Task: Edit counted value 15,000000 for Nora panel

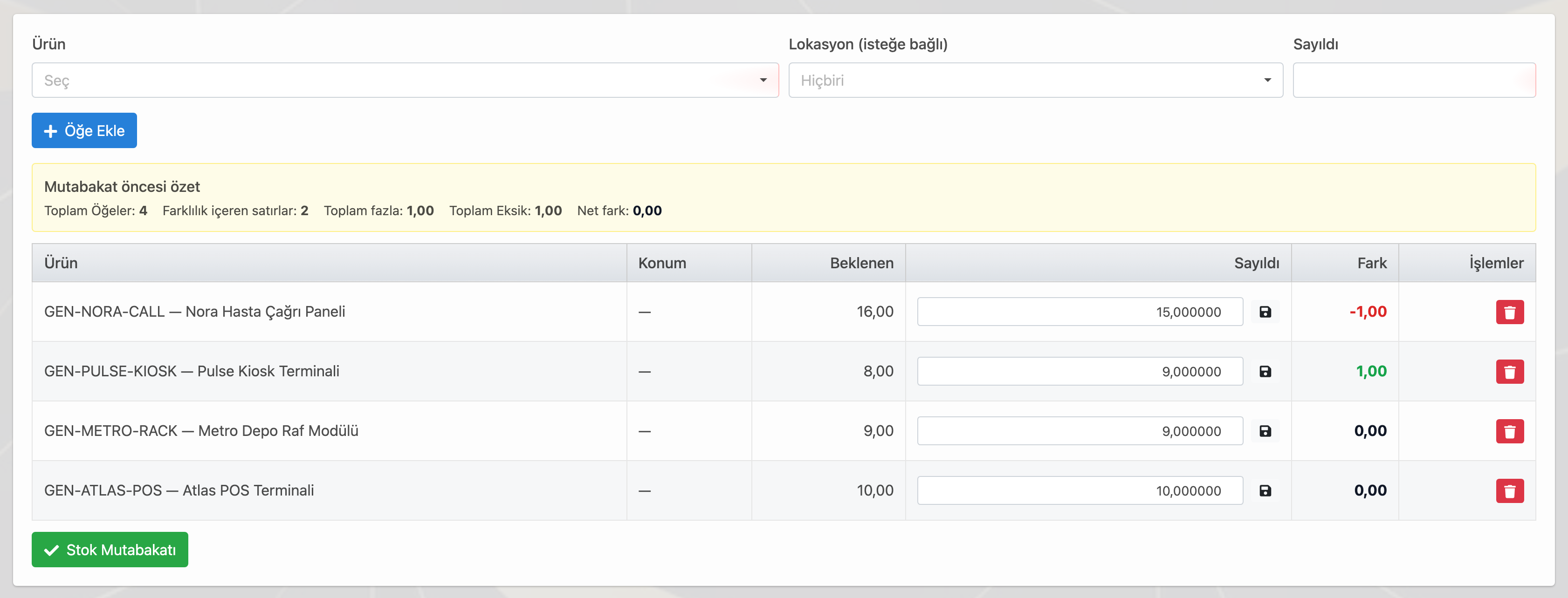Action: pyautogui.click(x=1080, y=312)
